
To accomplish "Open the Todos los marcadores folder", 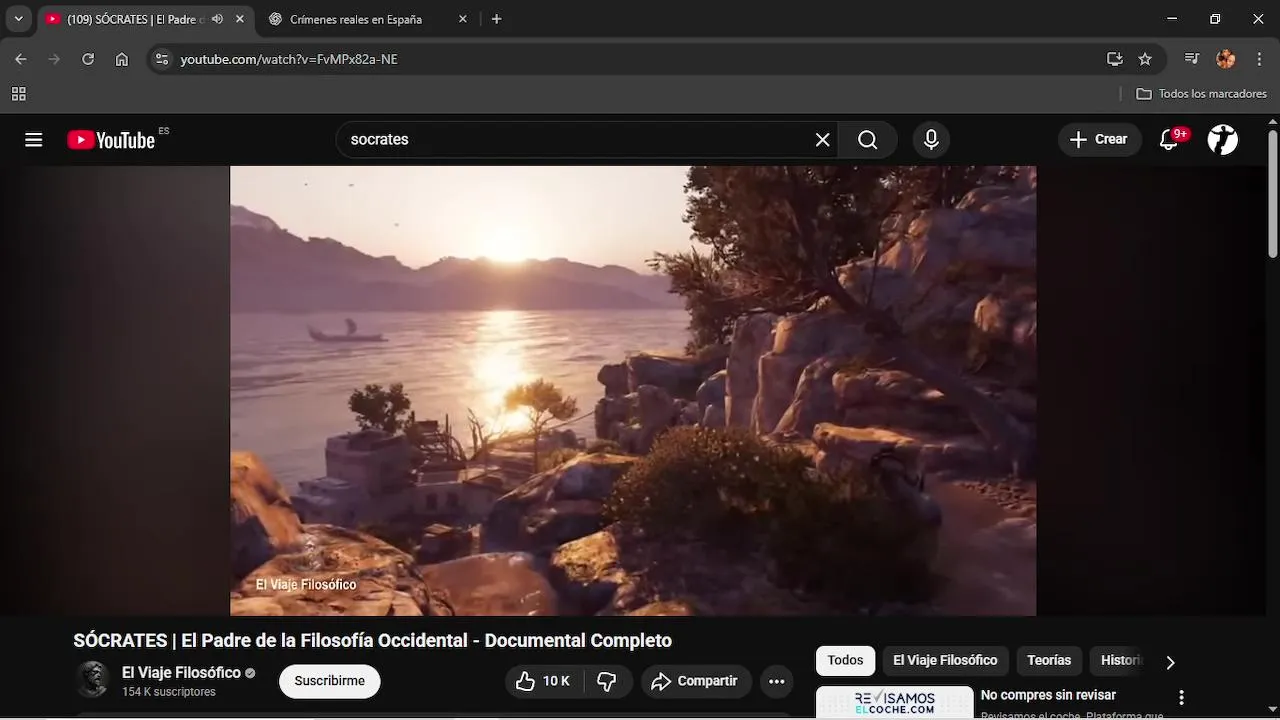I will click(x=1202, y=94).
